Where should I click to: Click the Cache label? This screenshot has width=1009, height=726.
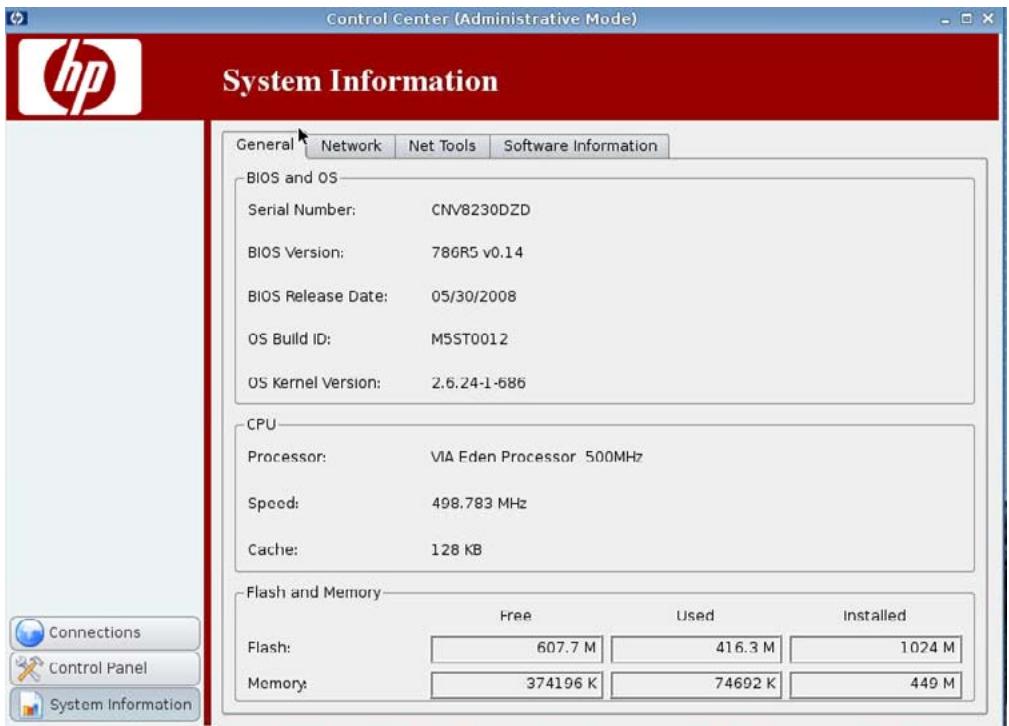coord(272,550)
